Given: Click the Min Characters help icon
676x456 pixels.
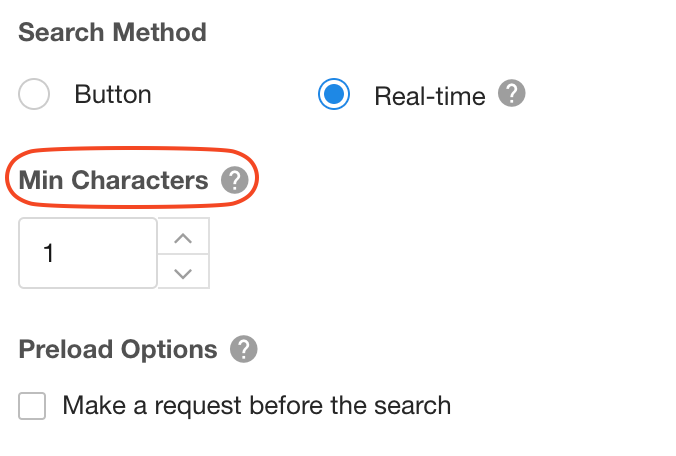Looking at the screenshot, I should (234, 181).
